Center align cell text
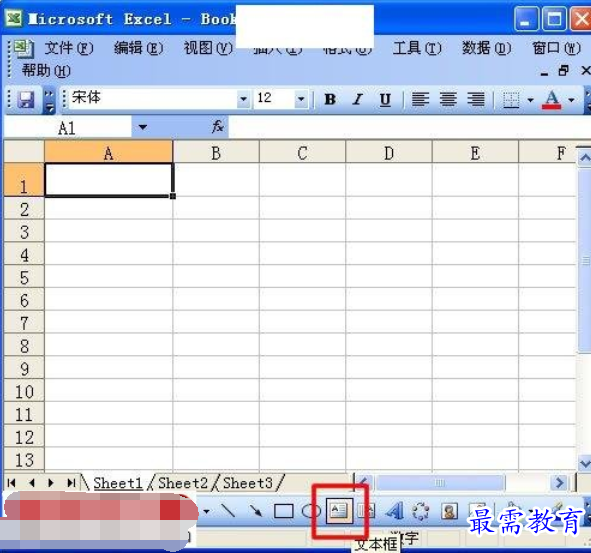 [x=448, y=100]
